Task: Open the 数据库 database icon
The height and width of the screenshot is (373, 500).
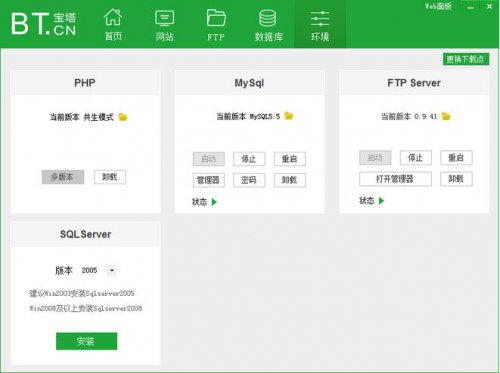Action: (268, 18)
